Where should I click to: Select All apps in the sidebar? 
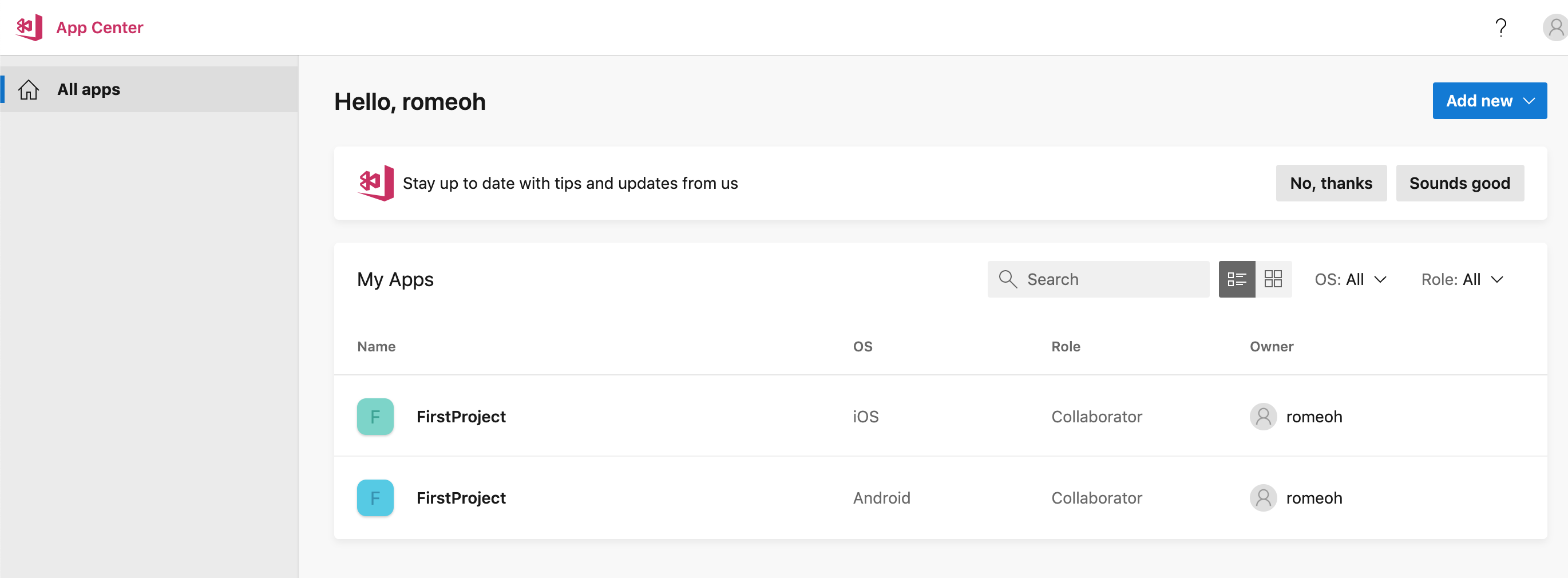click(89, 89)
